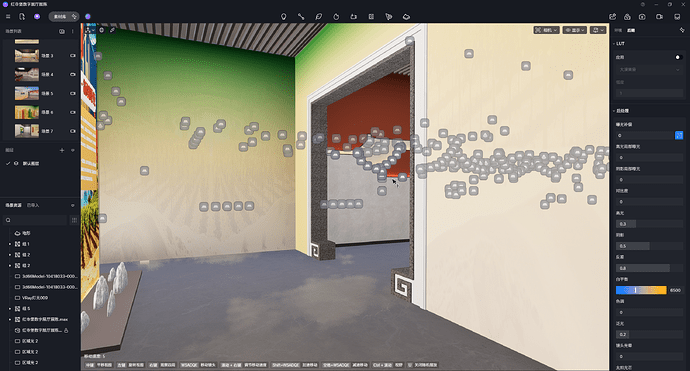
Task: Click the white balance color gradient slider
Action: coord(641,290)
